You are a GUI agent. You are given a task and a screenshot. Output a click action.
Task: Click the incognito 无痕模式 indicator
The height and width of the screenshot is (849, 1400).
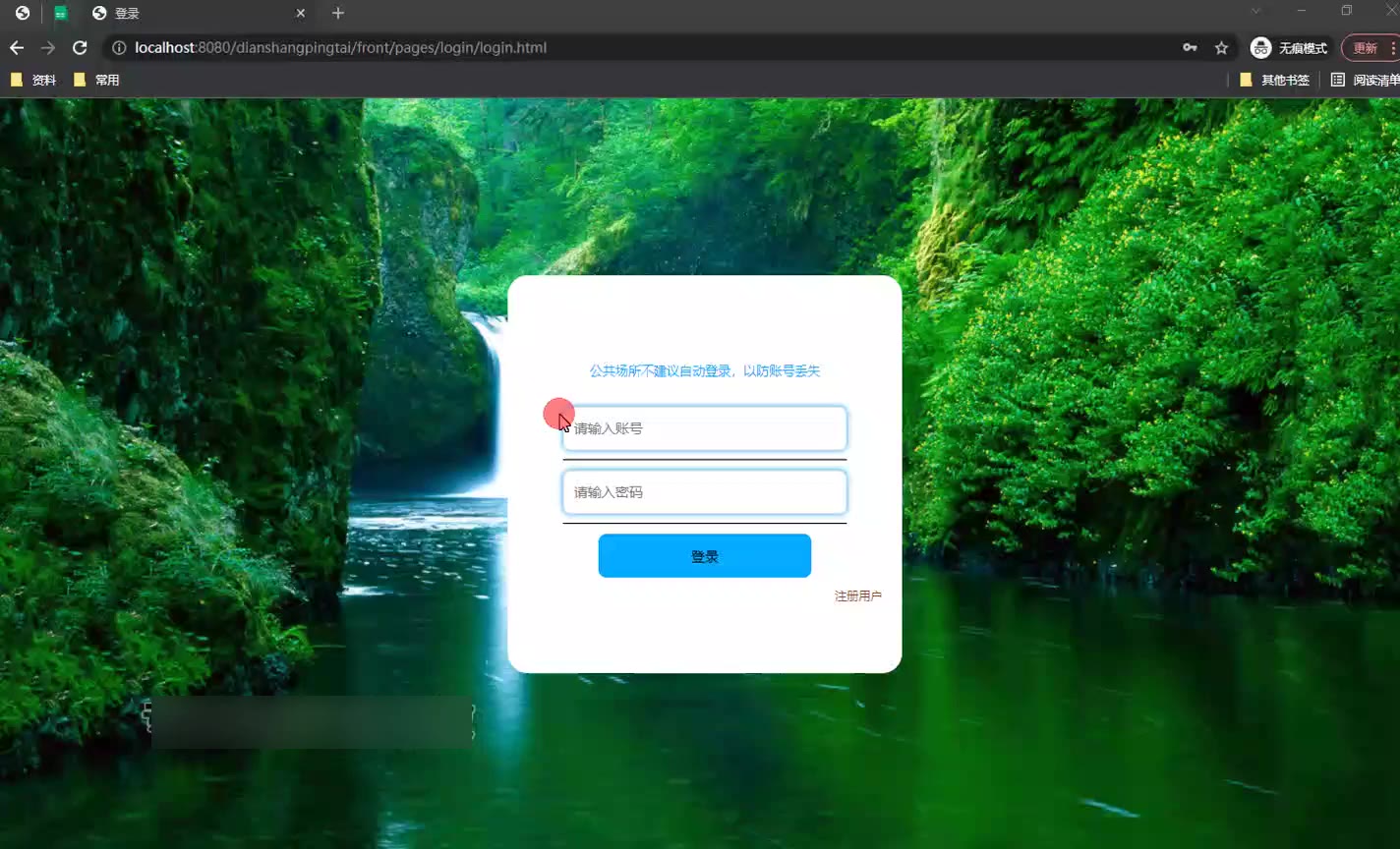tap(1289, 48)
